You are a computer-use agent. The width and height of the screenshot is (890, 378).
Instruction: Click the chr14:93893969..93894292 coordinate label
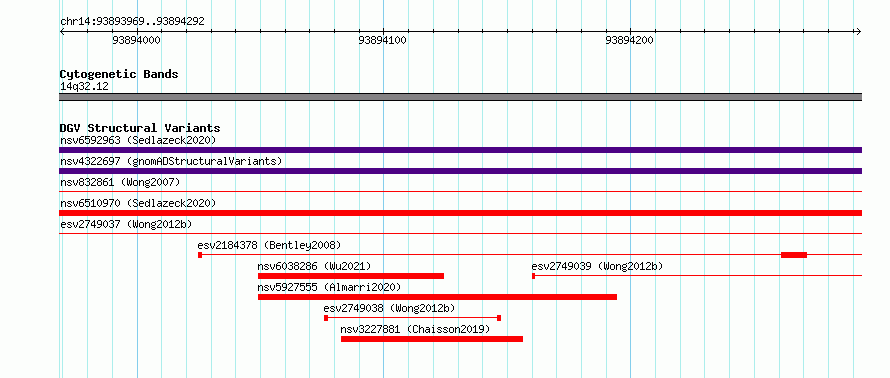(132, 22)
